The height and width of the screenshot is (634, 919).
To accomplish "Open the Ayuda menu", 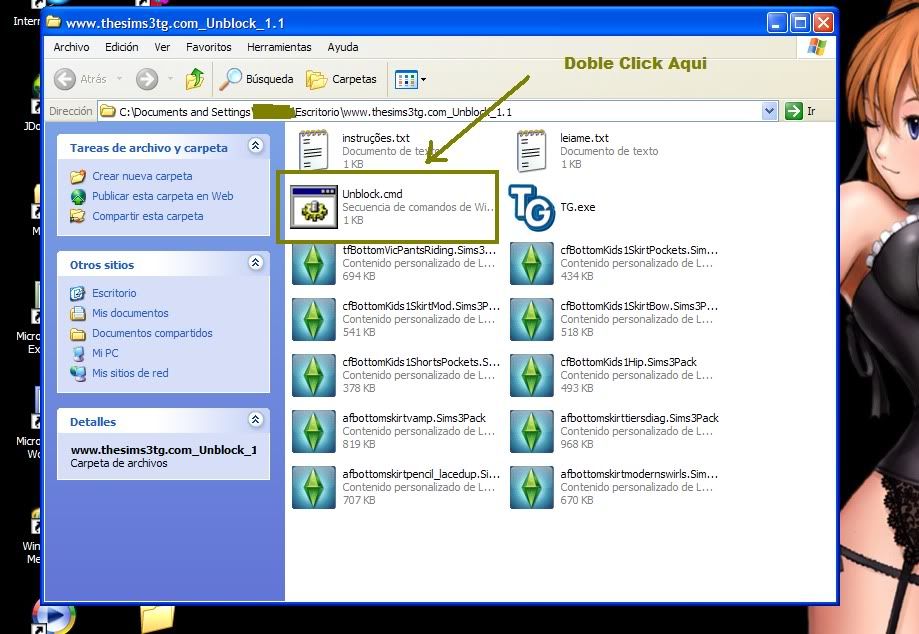I will pyautogui.click(x=343, y=47).
